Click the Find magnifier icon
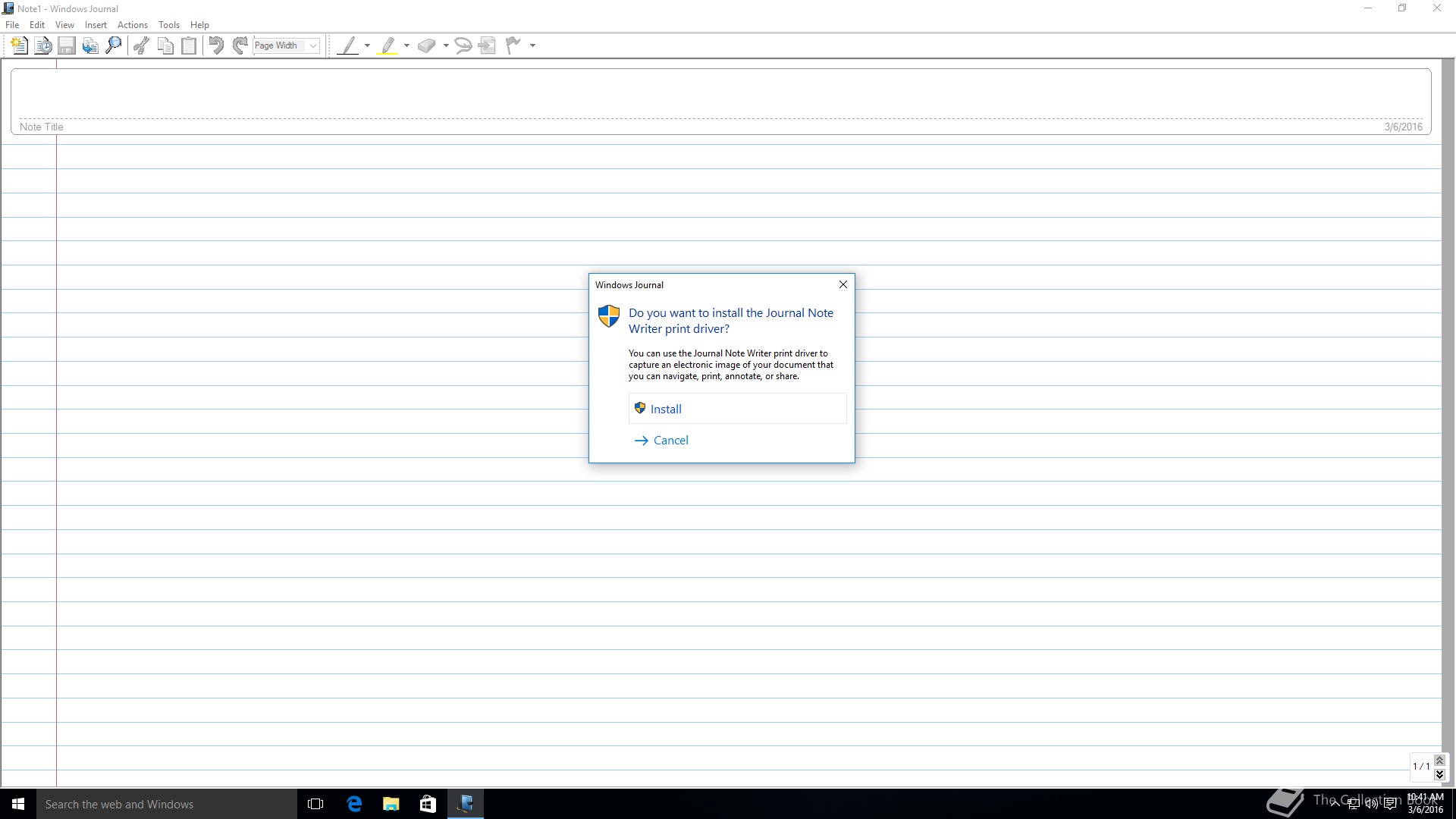The height and width of the screenshot is (819, 1456). tap(114, 45)
